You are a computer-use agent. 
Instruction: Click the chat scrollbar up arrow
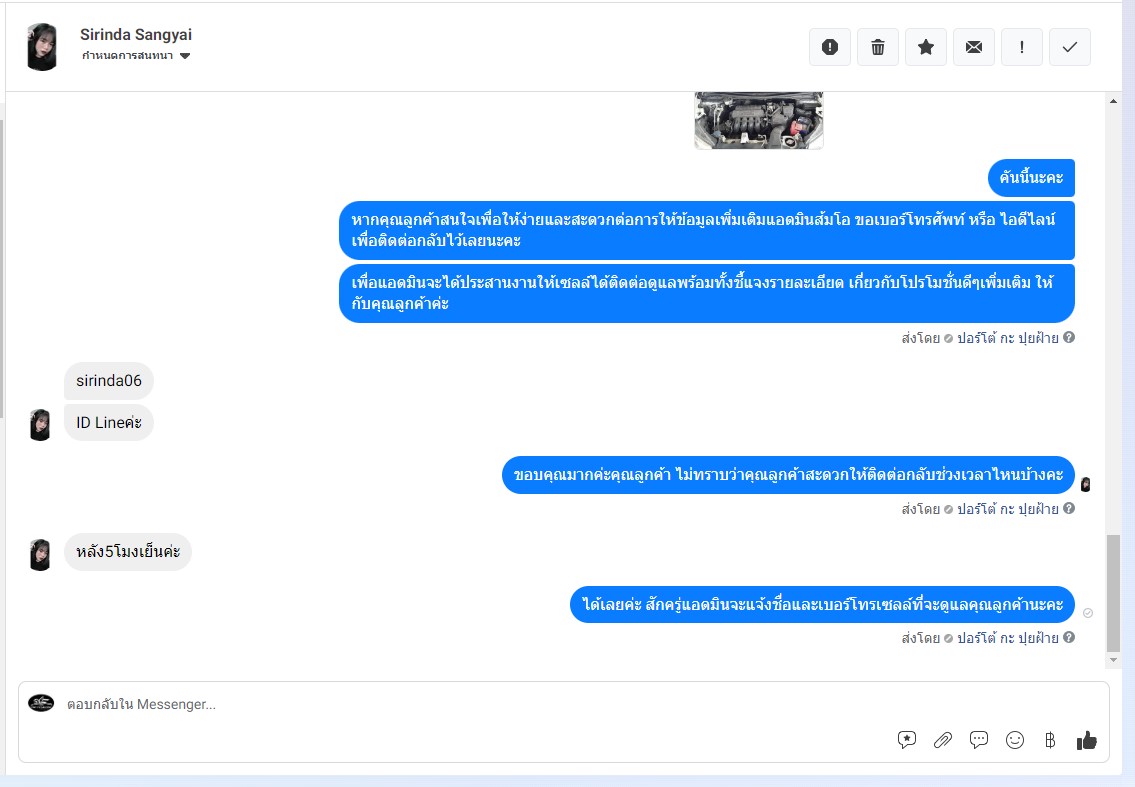(1113, 101)
